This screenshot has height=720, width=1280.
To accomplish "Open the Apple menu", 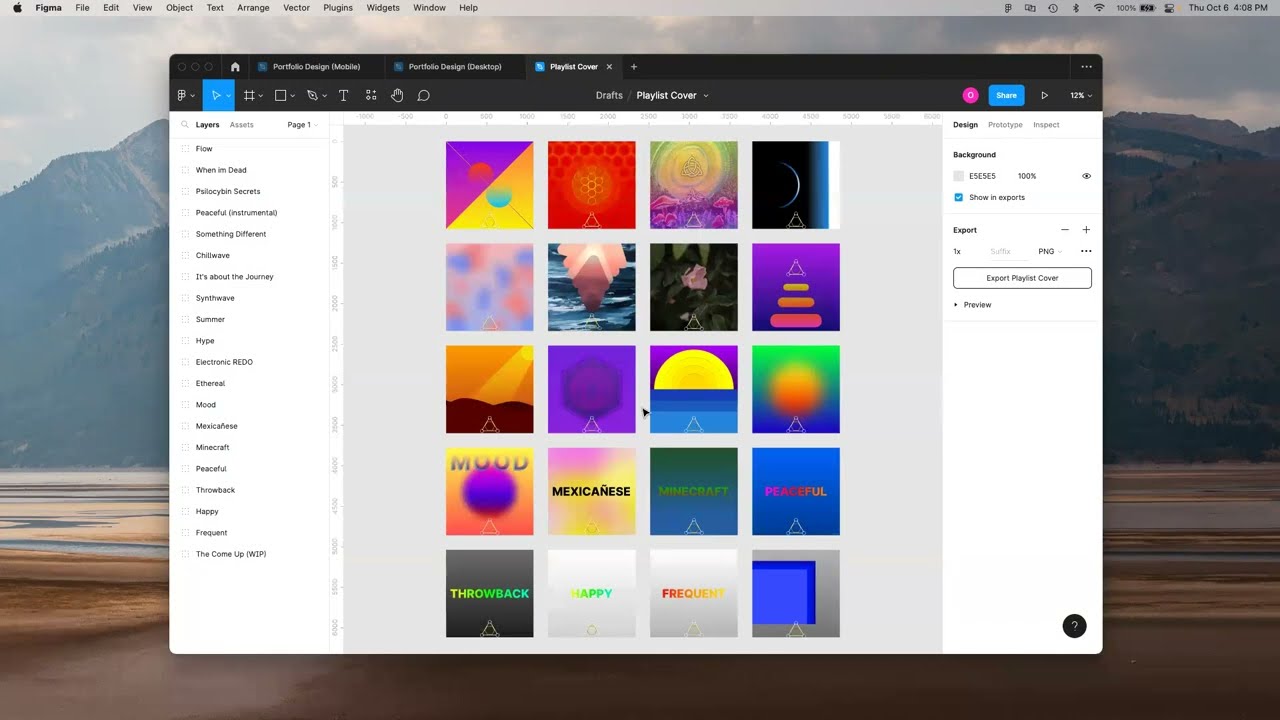I will (x=17, y=7).
